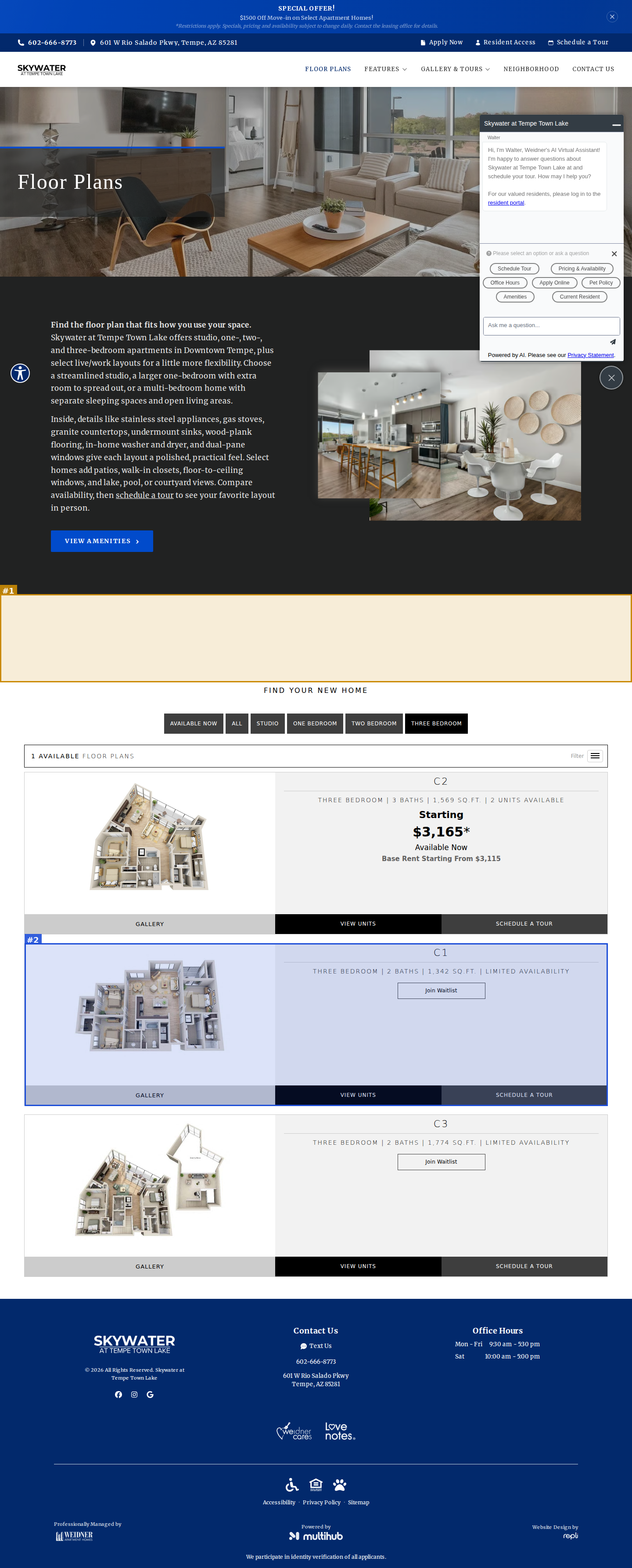Open the Gallery for floor plan C2
Viewport: 632px width, 1568px height.
[x=150, y=924]
